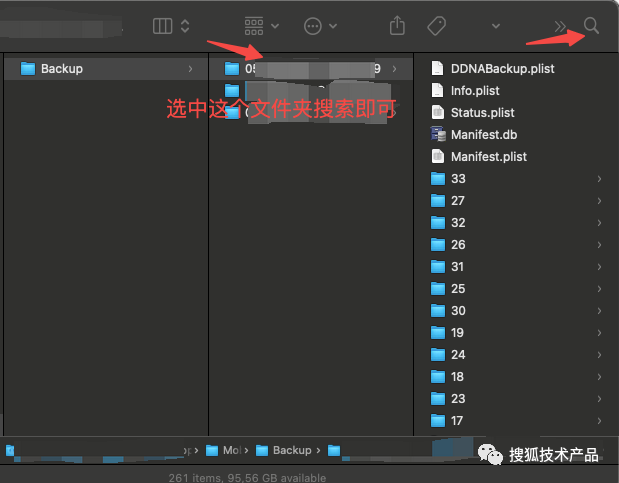Screen dimensions: 619x483
Task: Click the Info.plist document icon
Action: (437, 90)
